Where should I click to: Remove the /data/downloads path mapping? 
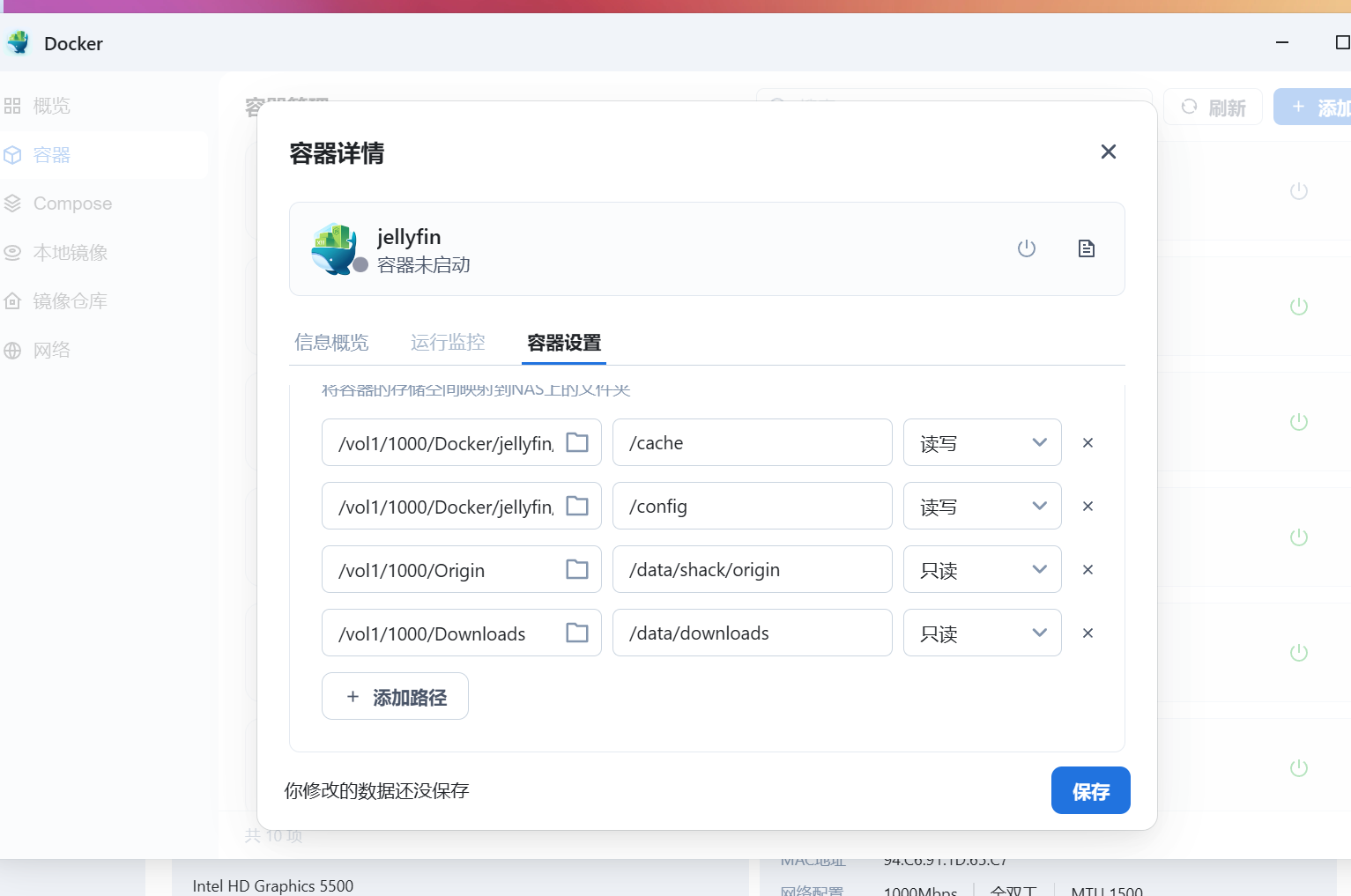(x=1087, y=633)
